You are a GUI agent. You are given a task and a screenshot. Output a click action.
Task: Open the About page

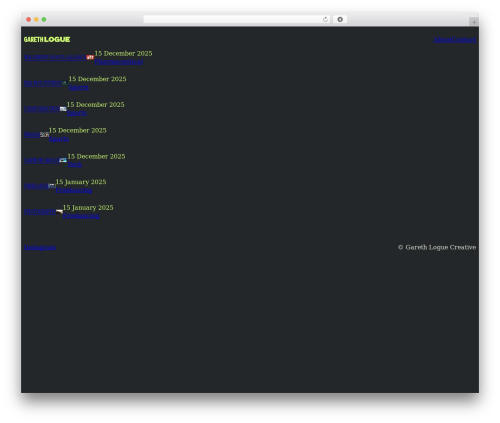click(442, 40)
